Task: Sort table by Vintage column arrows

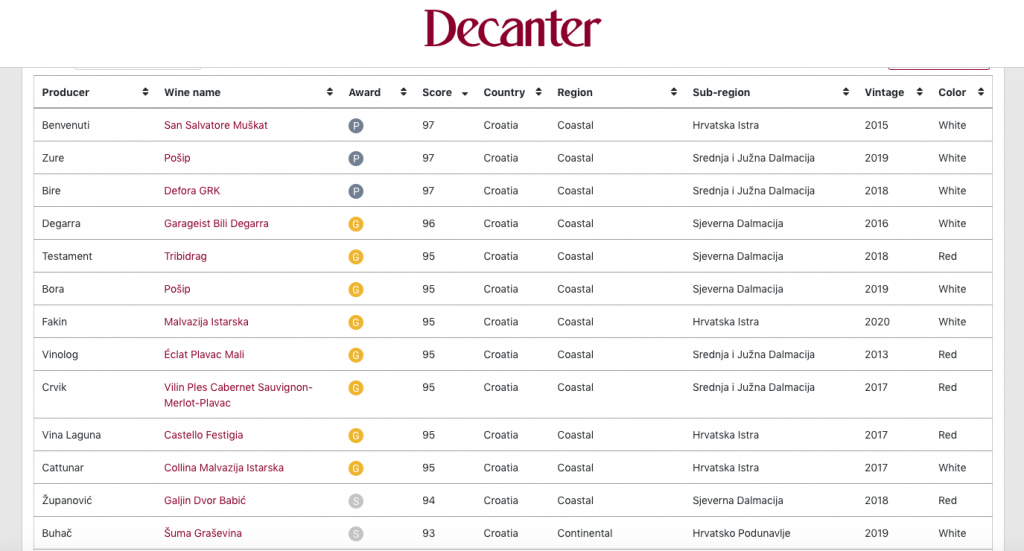Action: [920, 92]
